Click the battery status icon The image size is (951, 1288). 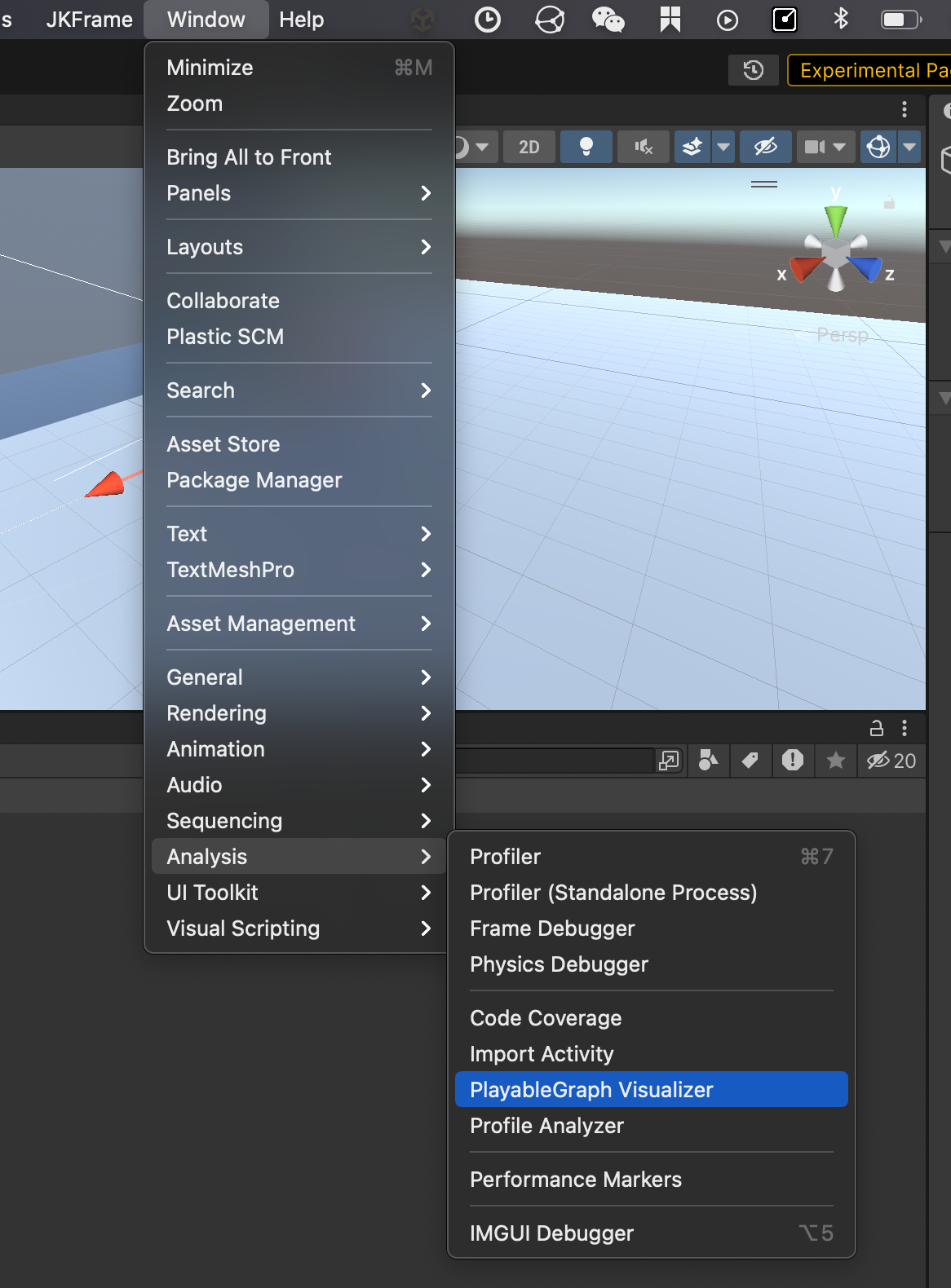pyautogui.click(x=901, y=20)
